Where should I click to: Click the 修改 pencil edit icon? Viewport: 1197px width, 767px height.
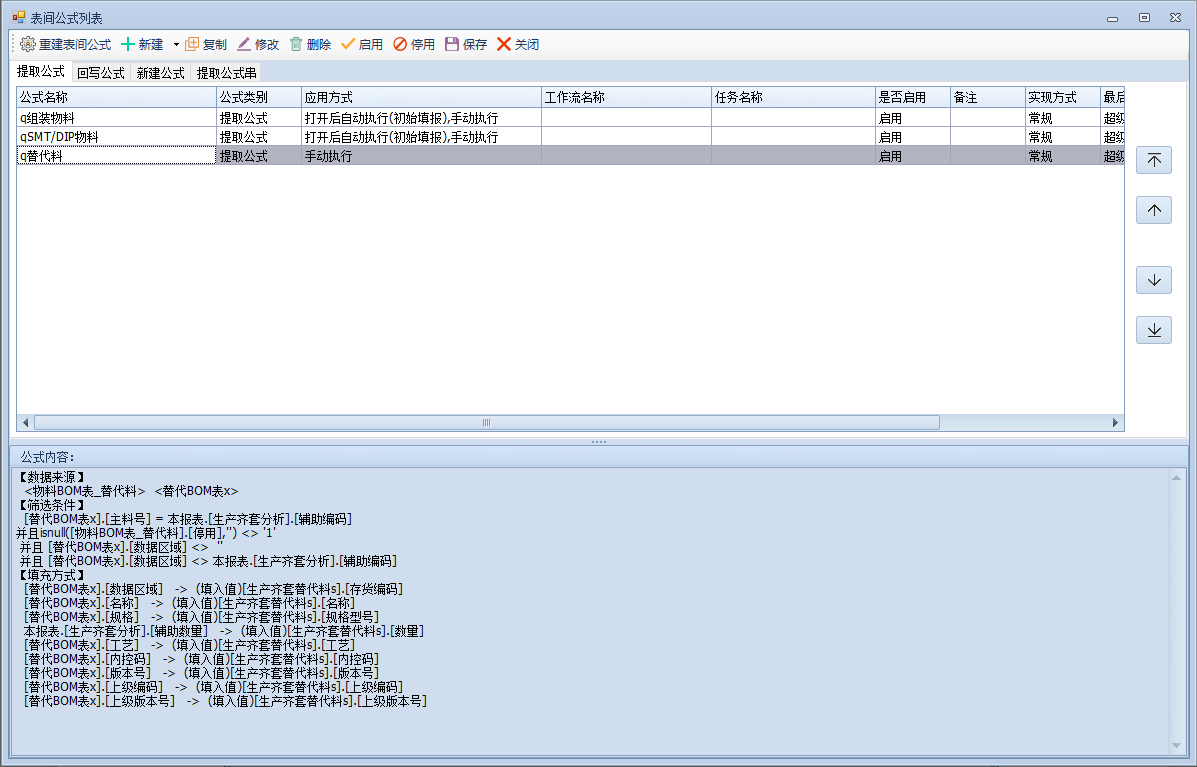pos(244,44)
